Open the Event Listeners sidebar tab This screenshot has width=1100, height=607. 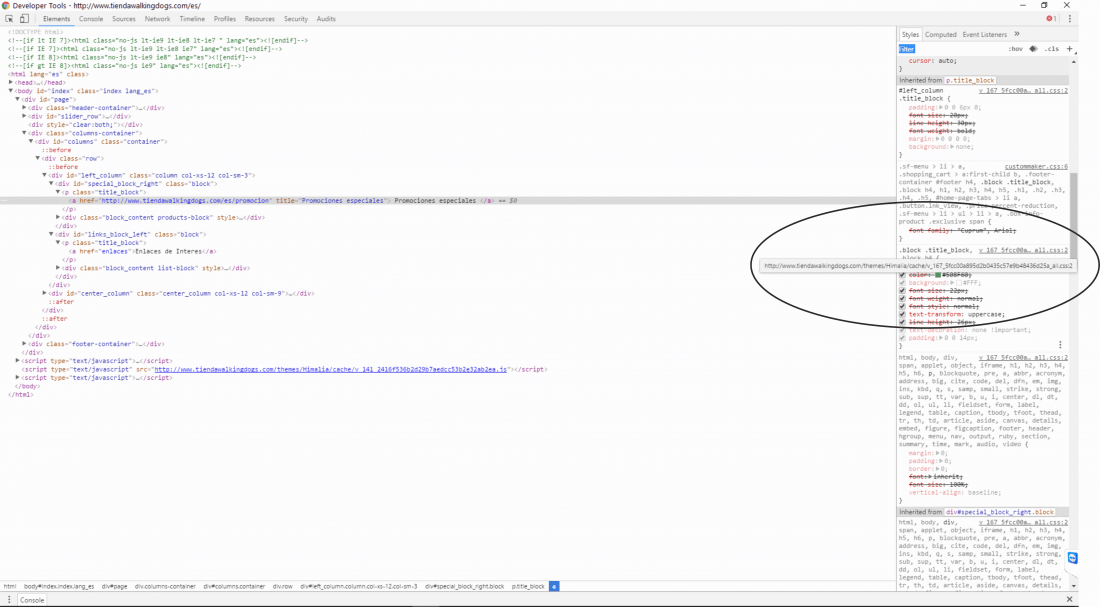[x=984, y=34]
